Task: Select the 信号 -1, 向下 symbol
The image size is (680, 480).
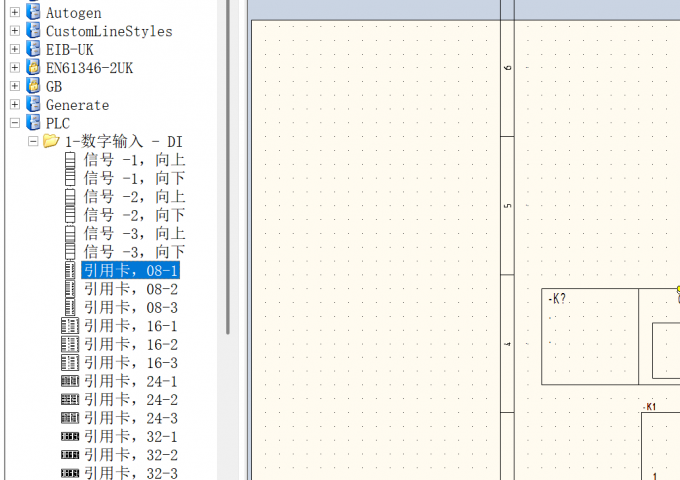Action: pyautogui.click(x=134, y=178)
